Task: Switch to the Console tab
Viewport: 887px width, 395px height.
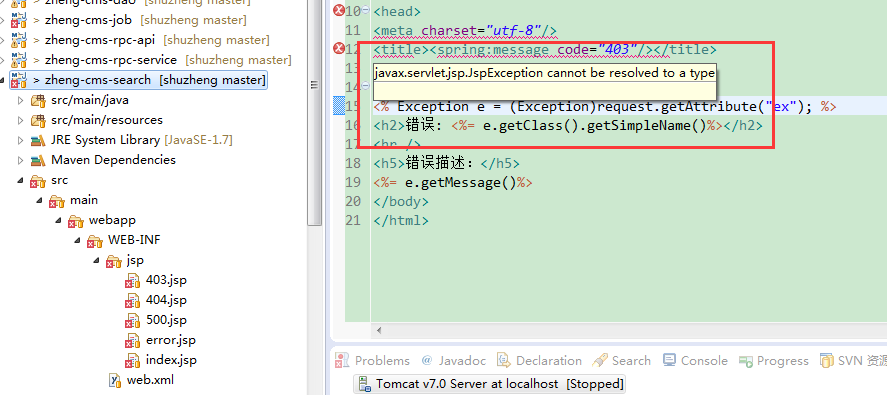Action: [x=695, y=360]
